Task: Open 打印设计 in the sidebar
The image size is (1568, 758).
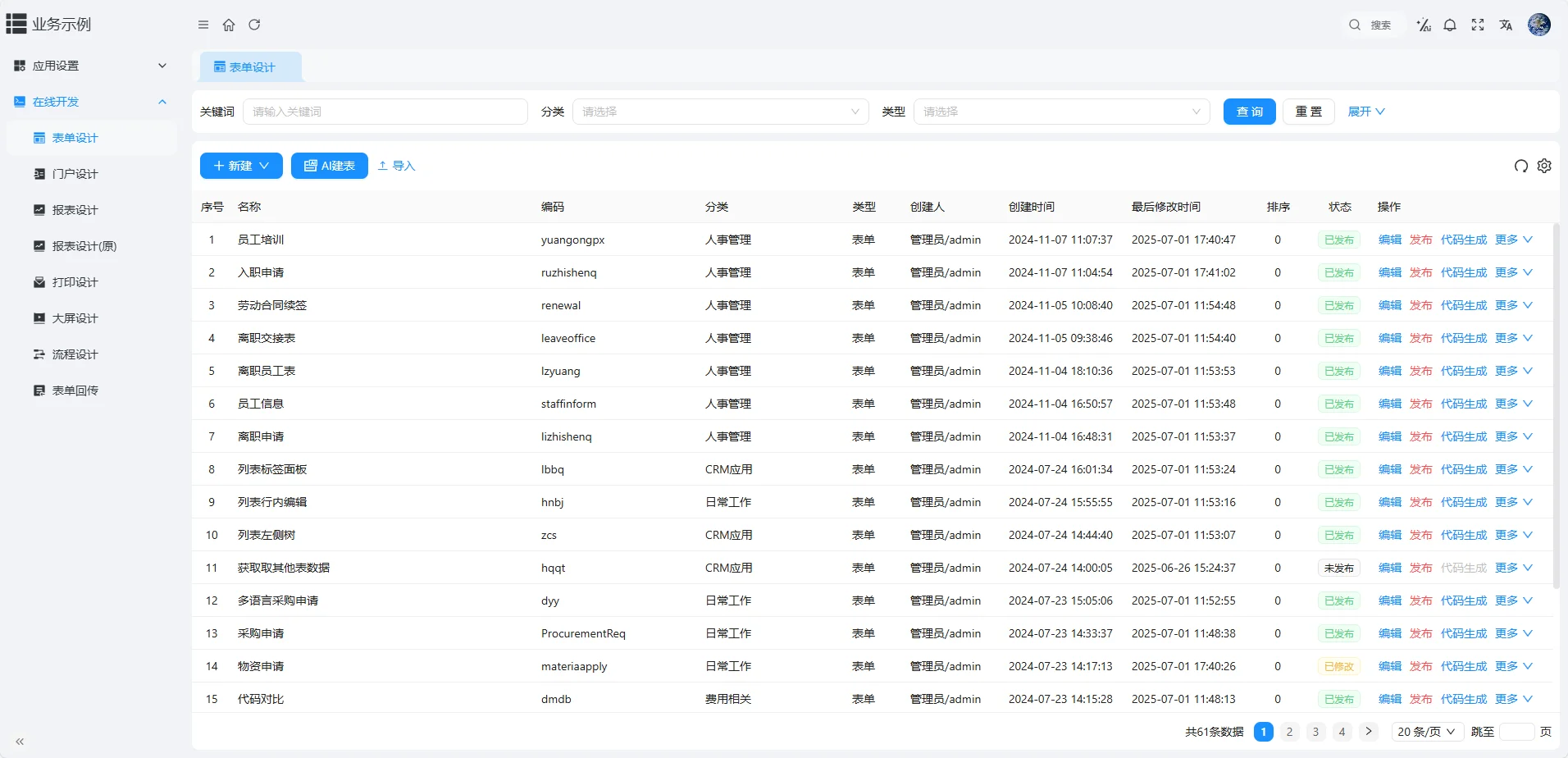Action: point(92,282)
